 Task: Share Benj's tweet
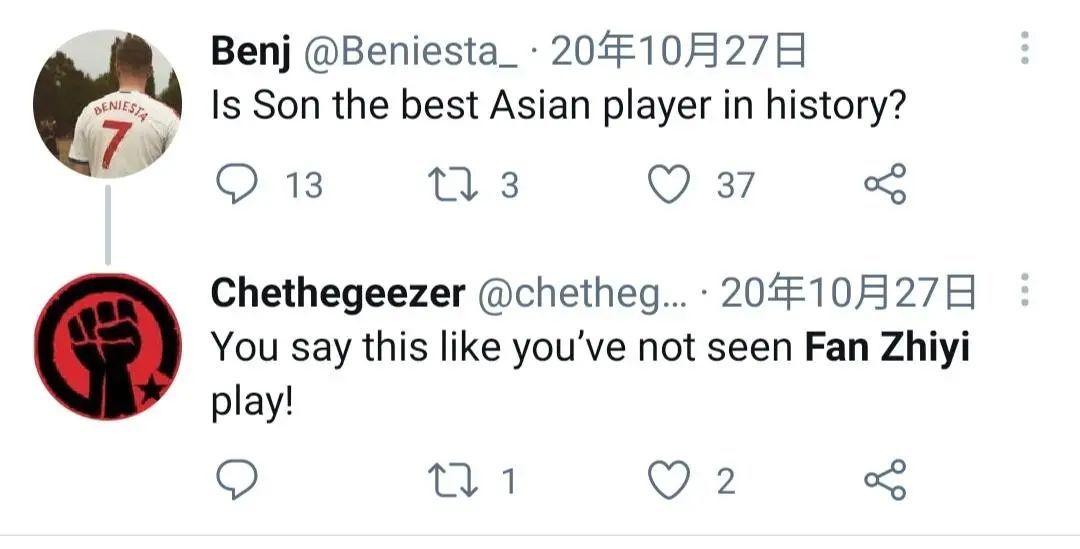pyautogui.click(x=885, y=185)
